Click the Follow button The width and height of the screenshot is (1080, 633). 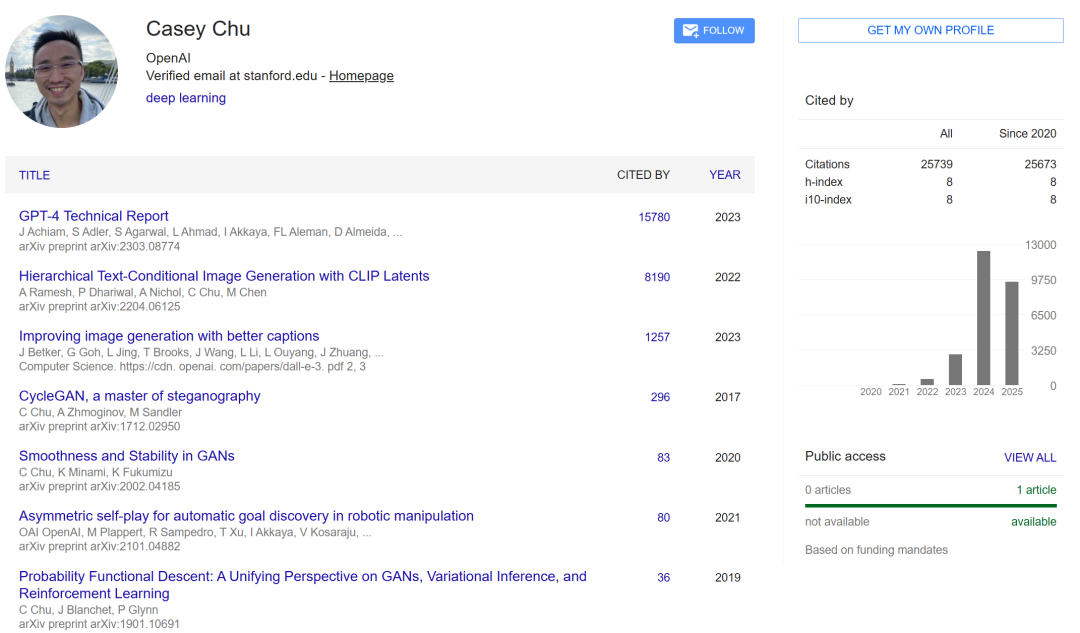point(714,31)
